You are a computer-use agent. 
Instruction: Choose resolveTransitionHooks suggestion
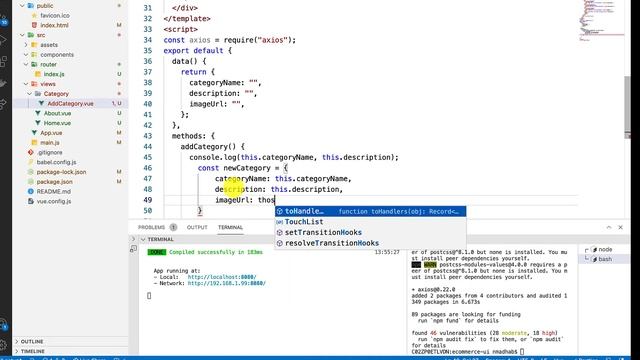point(371,243)
